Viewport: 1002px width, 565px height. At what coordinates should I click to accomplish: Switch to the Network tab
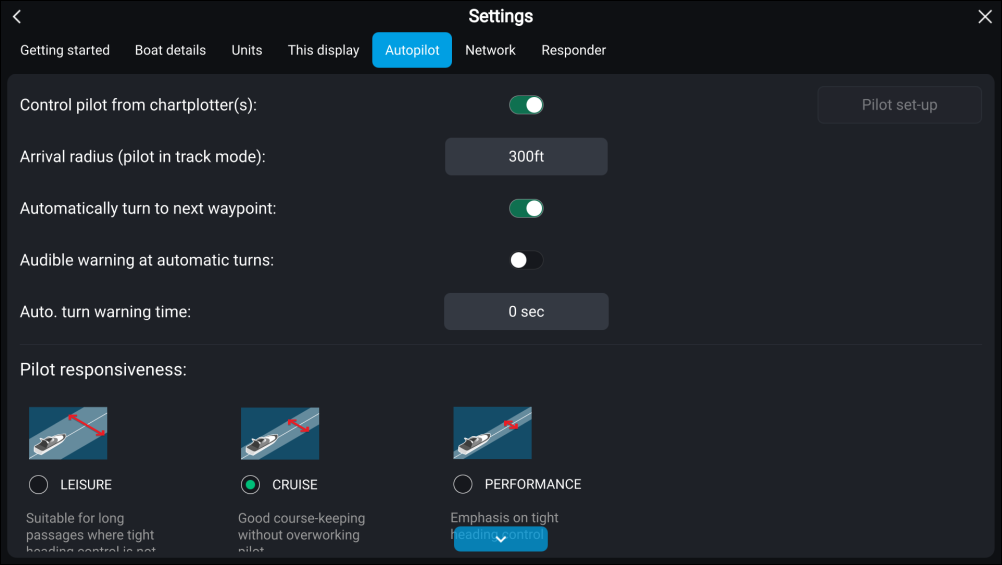pyautogui.click(x=490, y=50)
